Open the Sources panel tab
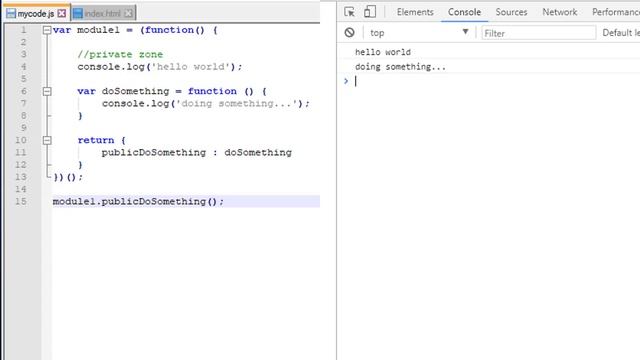This screenshot has height=360, width=640. (x=511, y=12)
